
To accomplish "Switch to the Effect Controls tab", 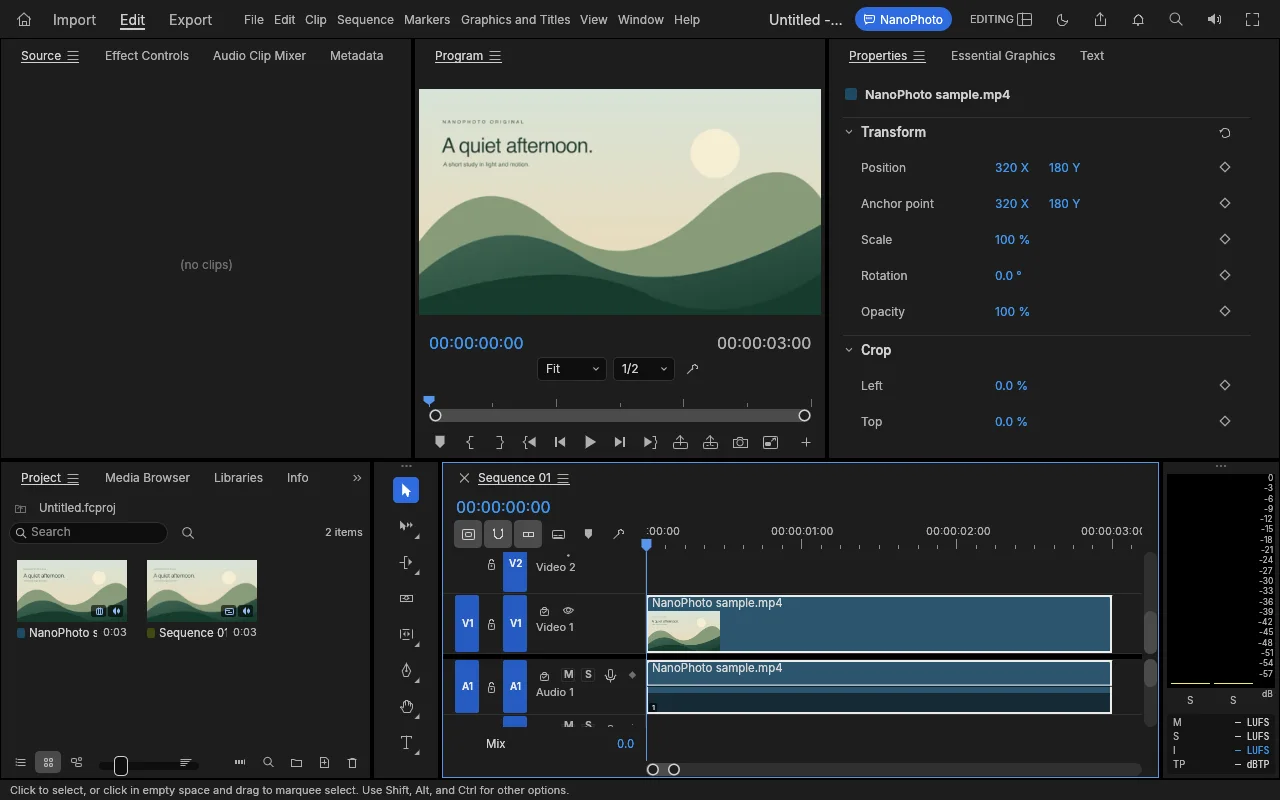I will coord(147,56).
